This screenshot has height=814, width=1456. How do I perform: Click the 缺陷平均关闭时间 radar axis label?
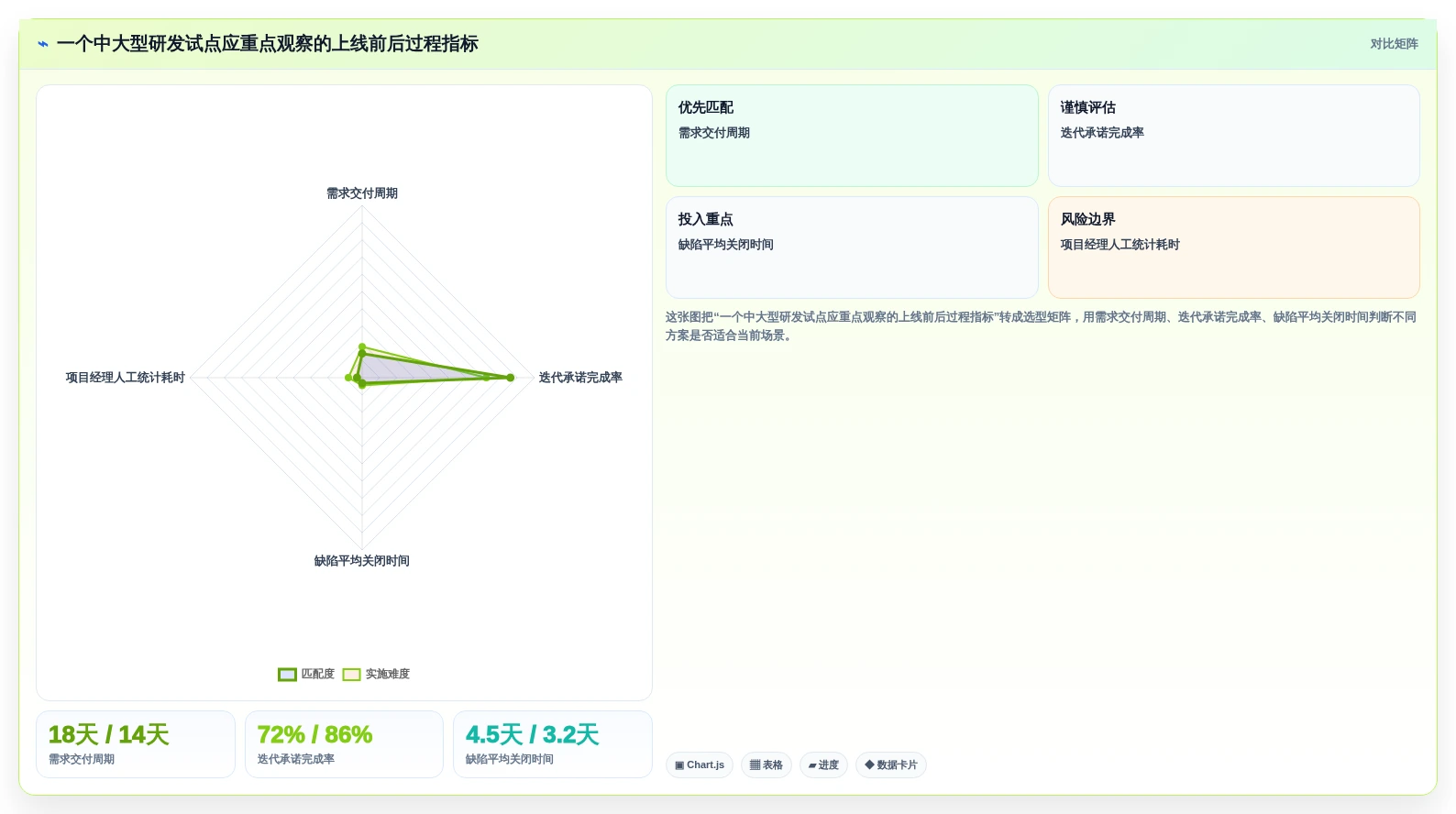362,561
